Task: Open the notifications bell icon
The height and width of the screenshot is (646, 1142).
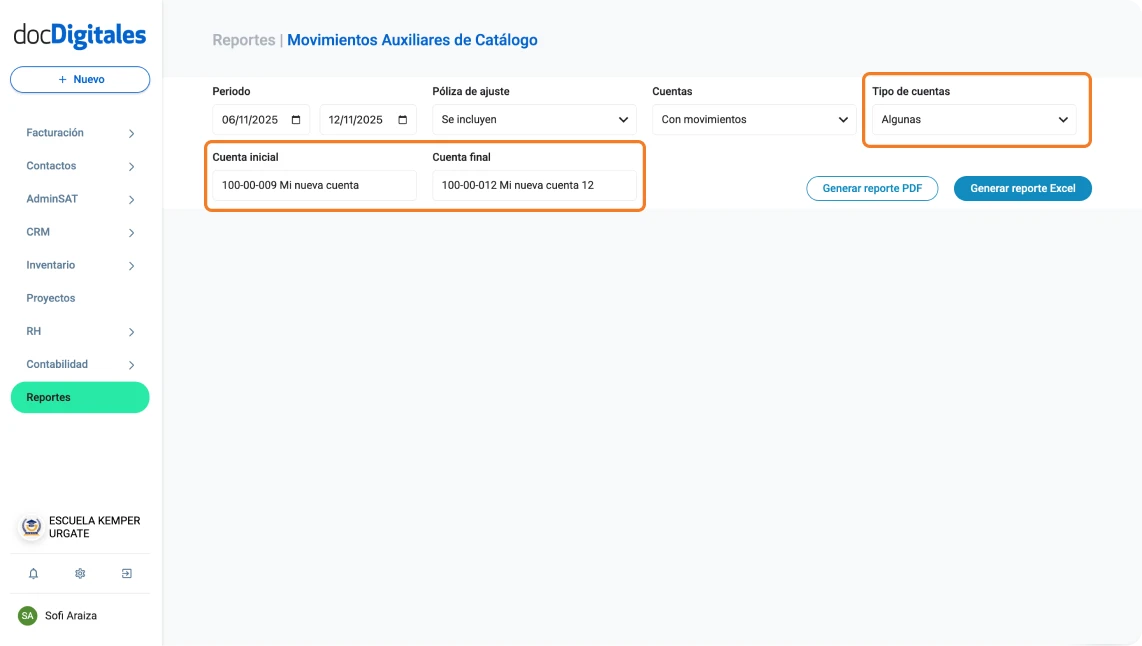Action: (33, 573)
